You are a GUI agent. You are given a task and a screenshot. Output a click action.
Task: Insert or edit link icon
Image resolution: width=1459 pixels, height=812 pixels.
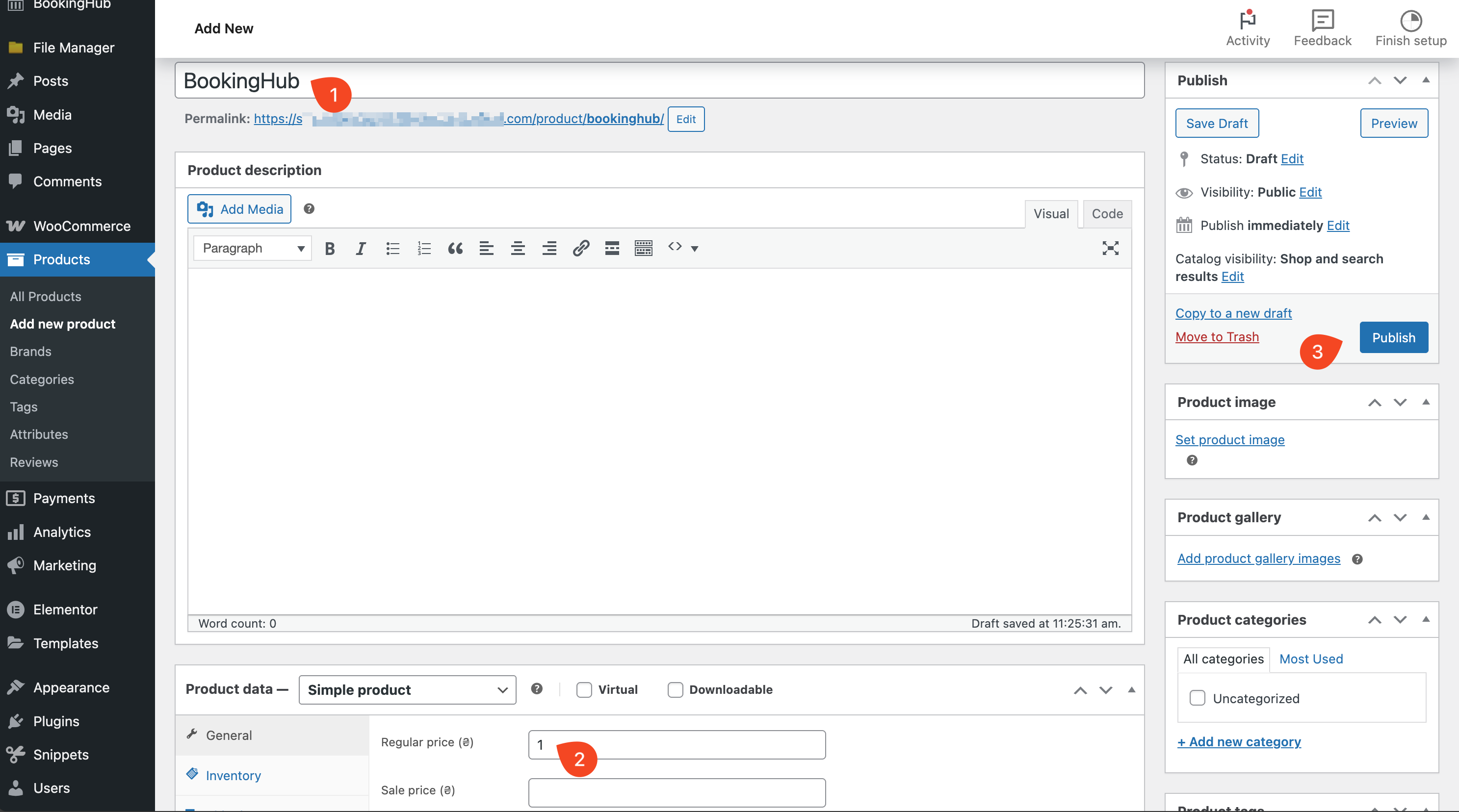[x=580, y=248]
